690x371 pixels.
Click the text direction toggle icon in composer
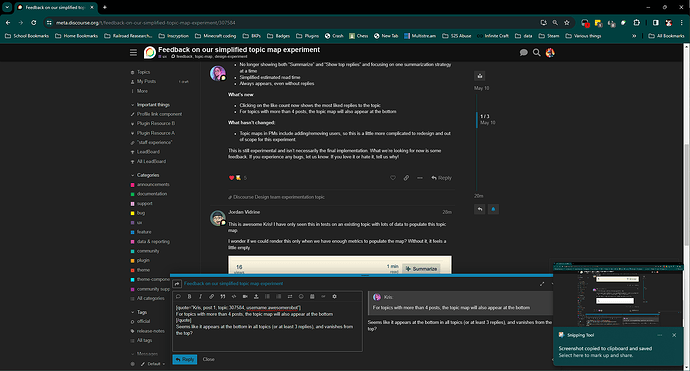coord(290,297)
